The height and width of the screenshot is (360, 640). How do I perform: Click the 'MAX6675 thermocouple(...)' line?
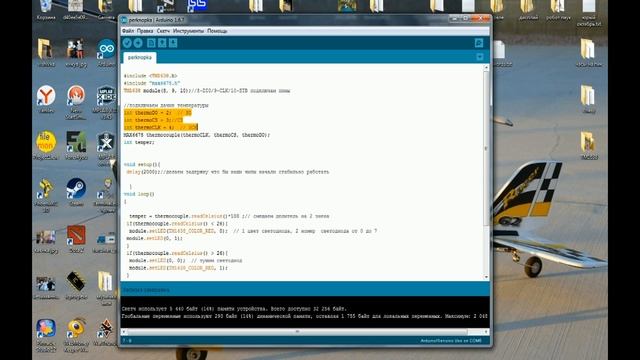point(197,135)
